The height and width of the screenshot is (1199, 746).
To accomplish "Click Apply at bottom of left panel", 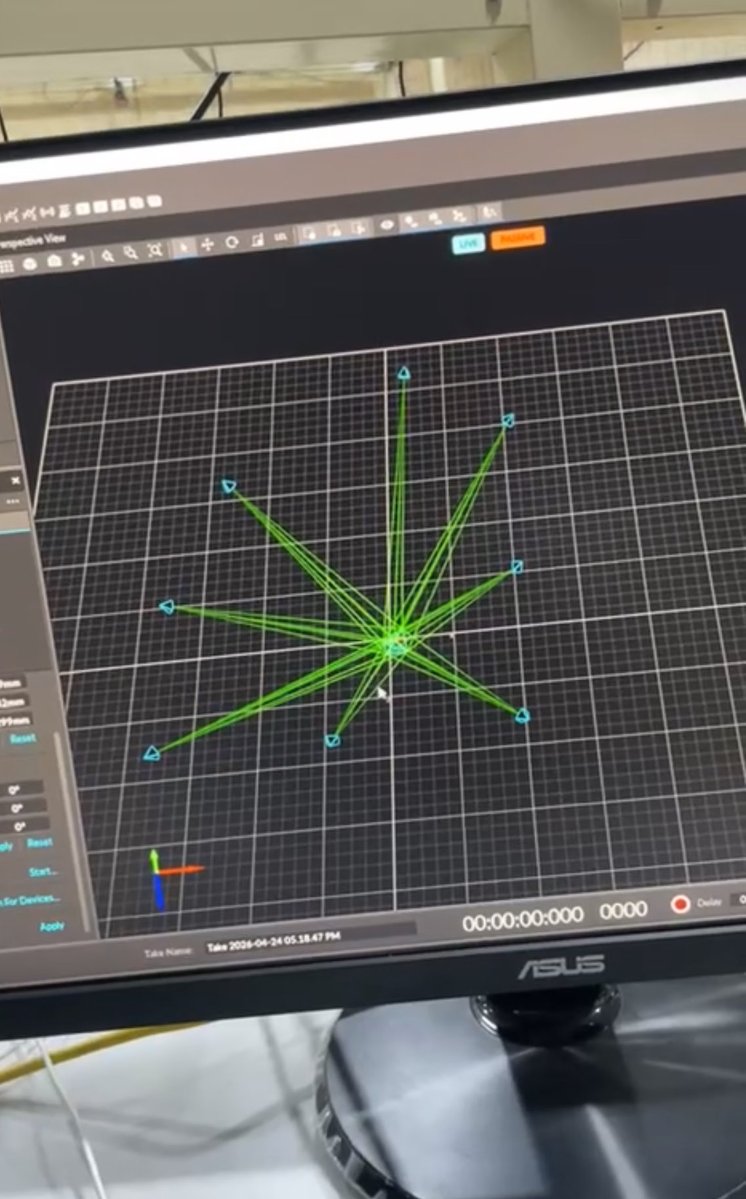I will click(x=52, y=926).
